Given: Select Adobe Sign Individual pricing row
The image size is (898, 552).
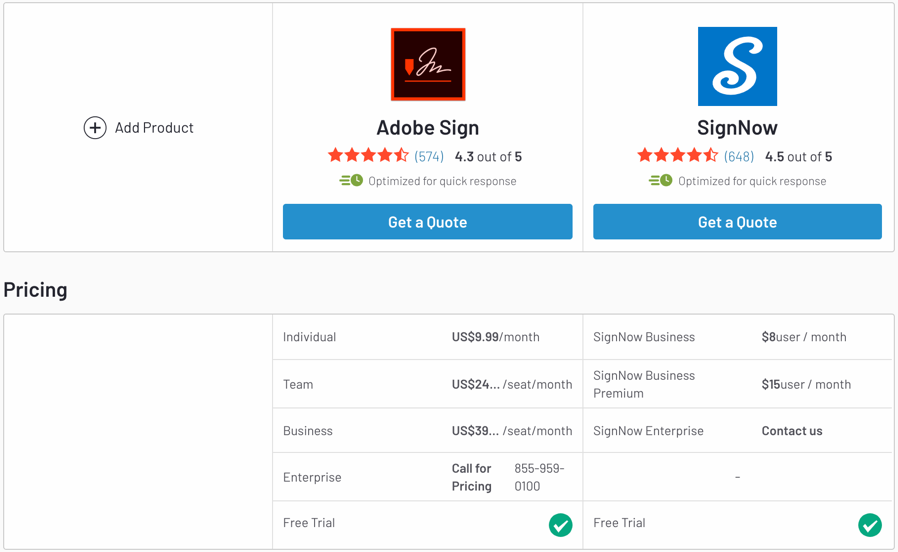Looking at the screenshot, I should 310,337.
